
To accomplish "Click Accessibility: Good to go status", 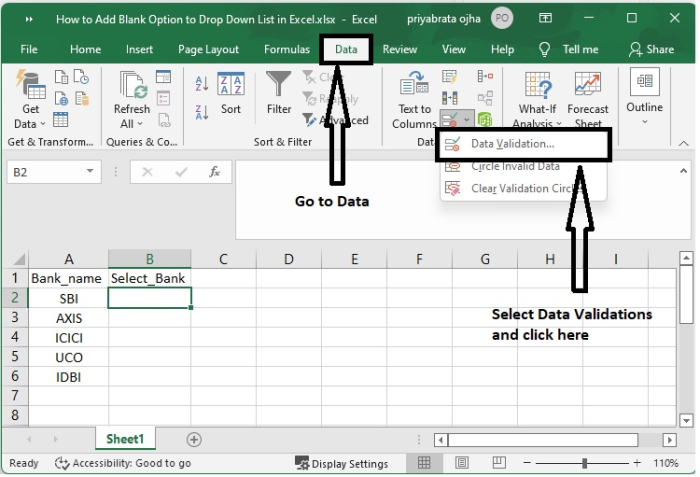I will coord(123,463).
